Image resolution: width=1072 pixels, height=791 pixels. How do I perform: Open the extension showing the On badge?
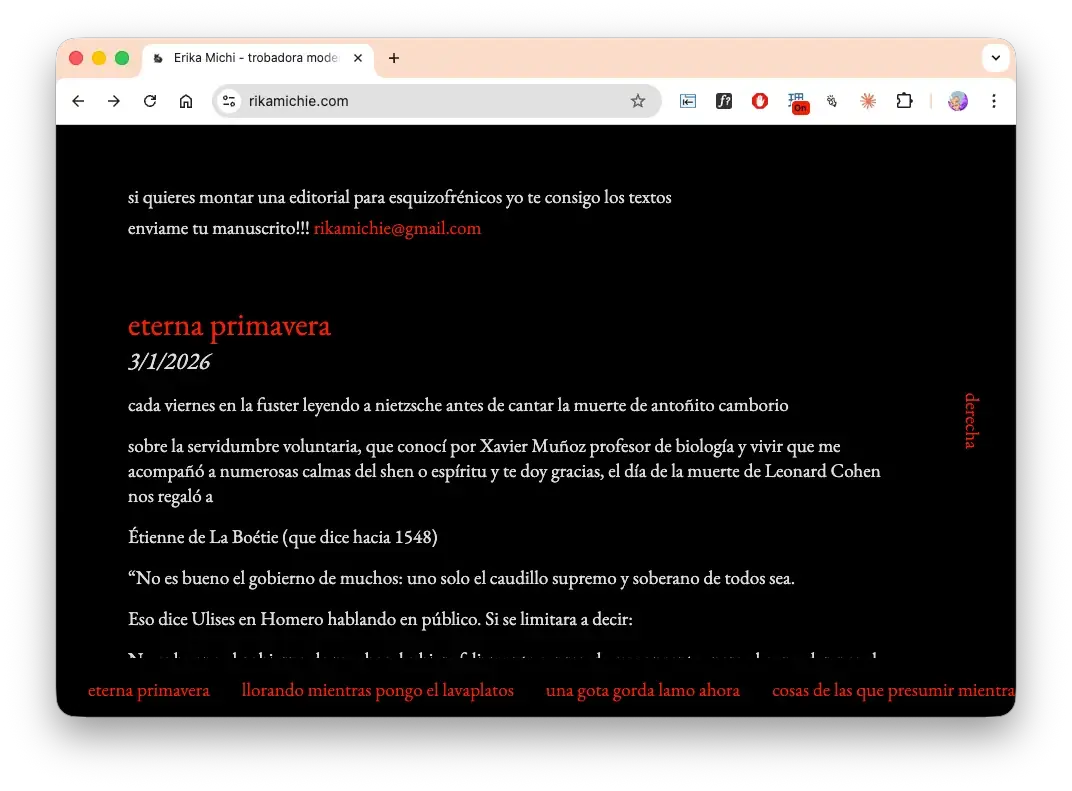pyautogui.click(x=797, y=103)
